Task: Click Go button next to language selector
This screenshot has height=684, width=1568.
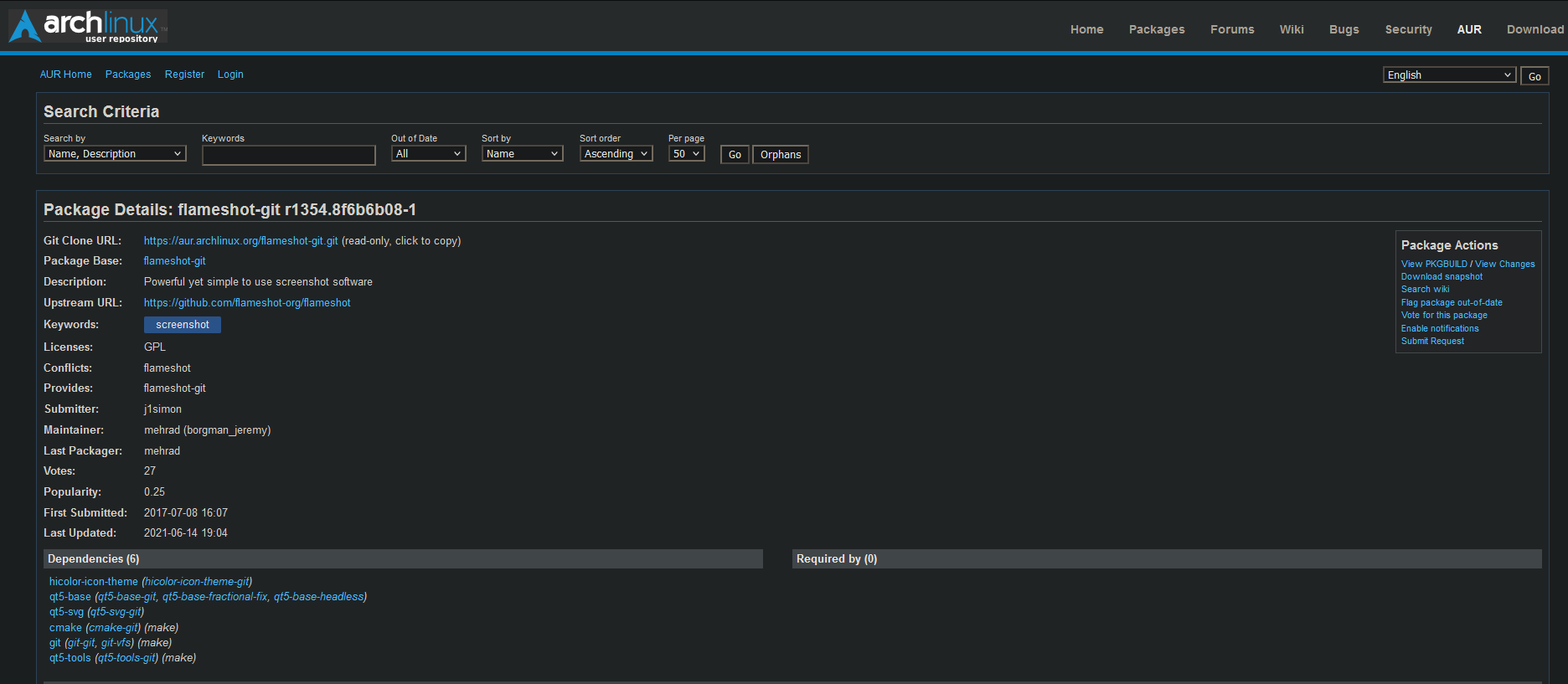Action: point(1534,76)
